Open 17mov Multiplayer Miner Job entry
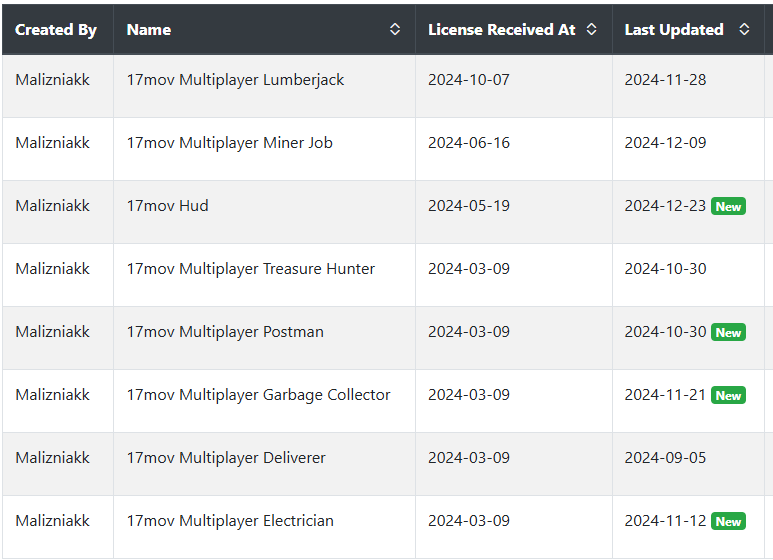 click(229, 143)
